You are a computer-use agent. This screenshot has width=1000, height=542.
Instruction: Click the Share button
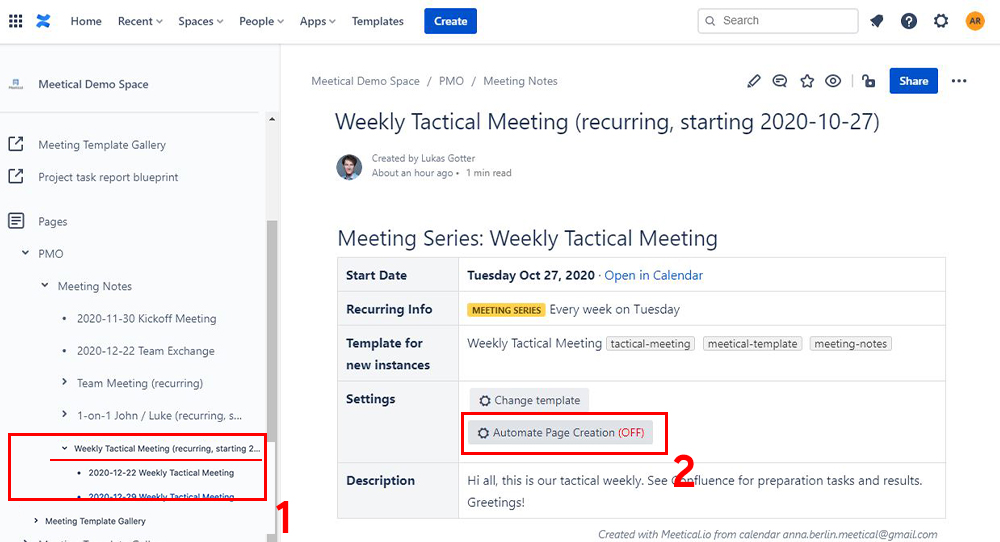(913, 81)
